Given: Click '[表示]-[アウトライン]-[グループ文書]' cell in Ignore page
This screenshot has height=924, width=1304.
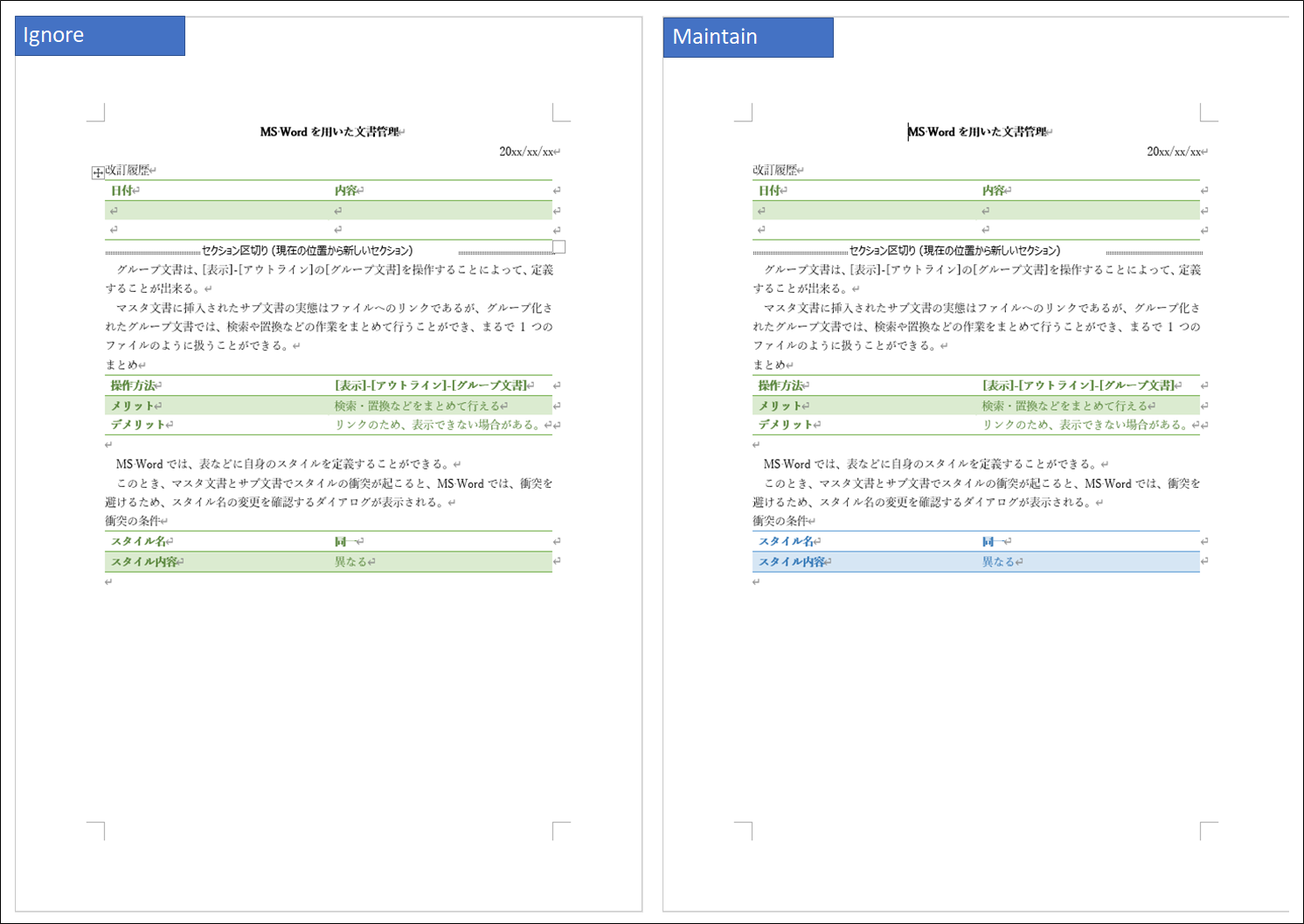Looking at the screenshot, I should pyautogui.click(x=440, y=386).
